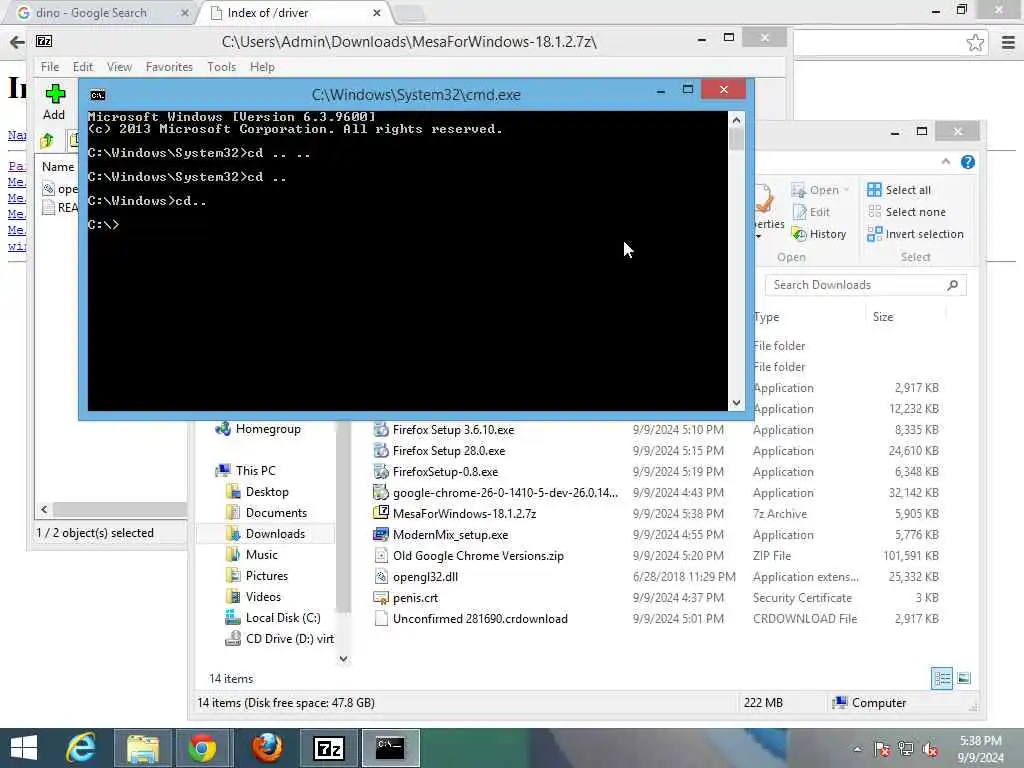
Task: Switch to 7-Zip taskbar button
Action: pyautogui.click(x=329, y=748)
